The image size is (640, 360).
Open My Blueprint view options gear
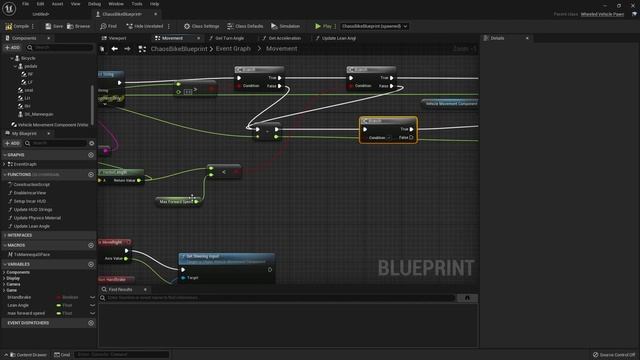pos(91,143)
